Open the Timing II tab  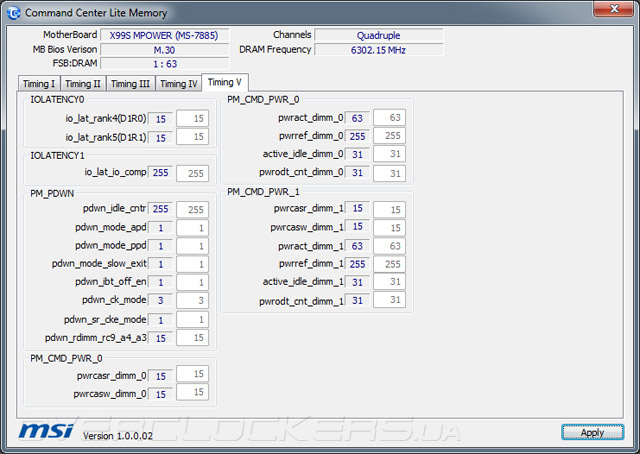[83, 84]
